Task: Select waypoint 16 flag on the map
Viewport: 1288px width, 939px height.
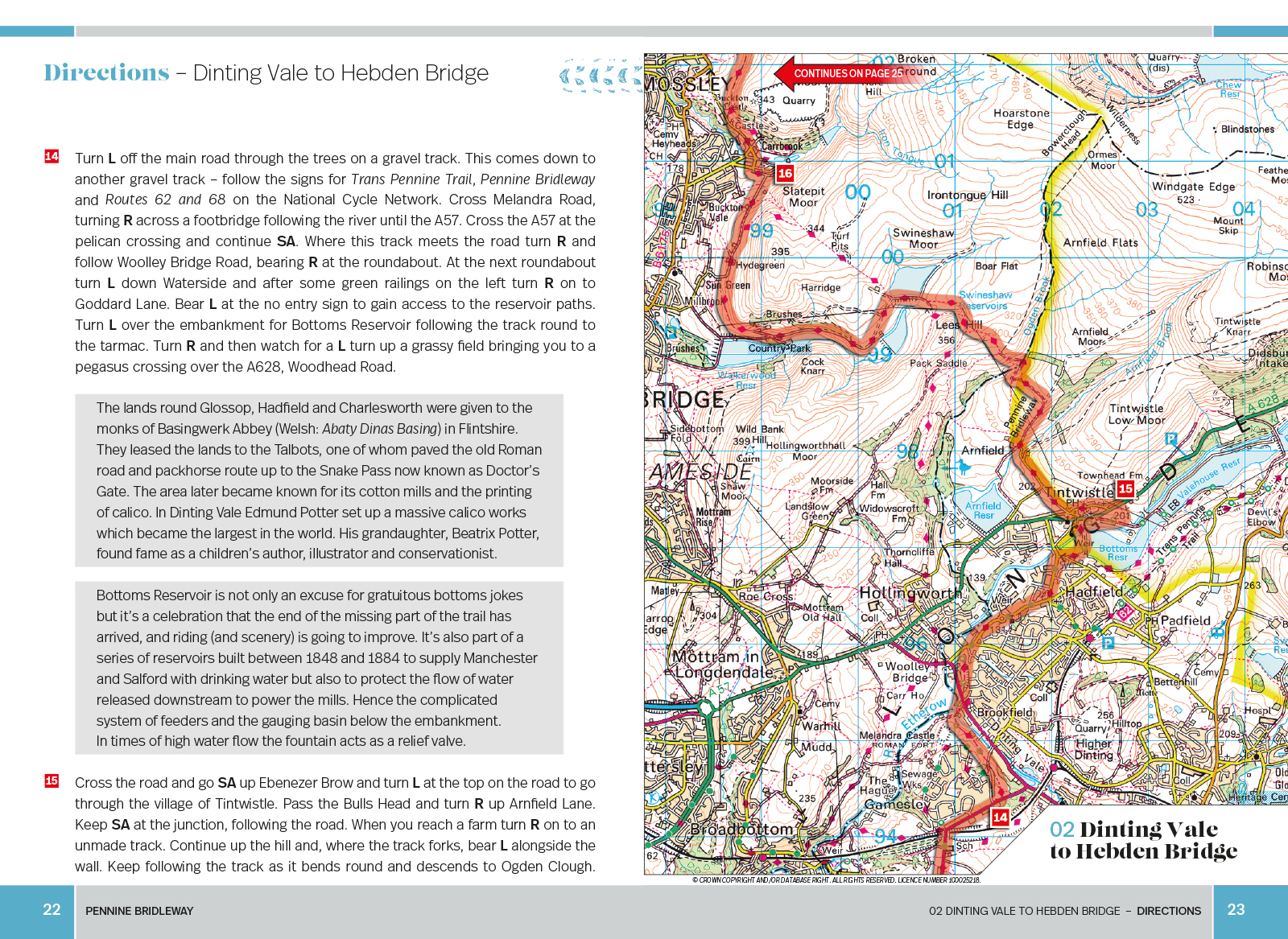Action: coord(785,173)
